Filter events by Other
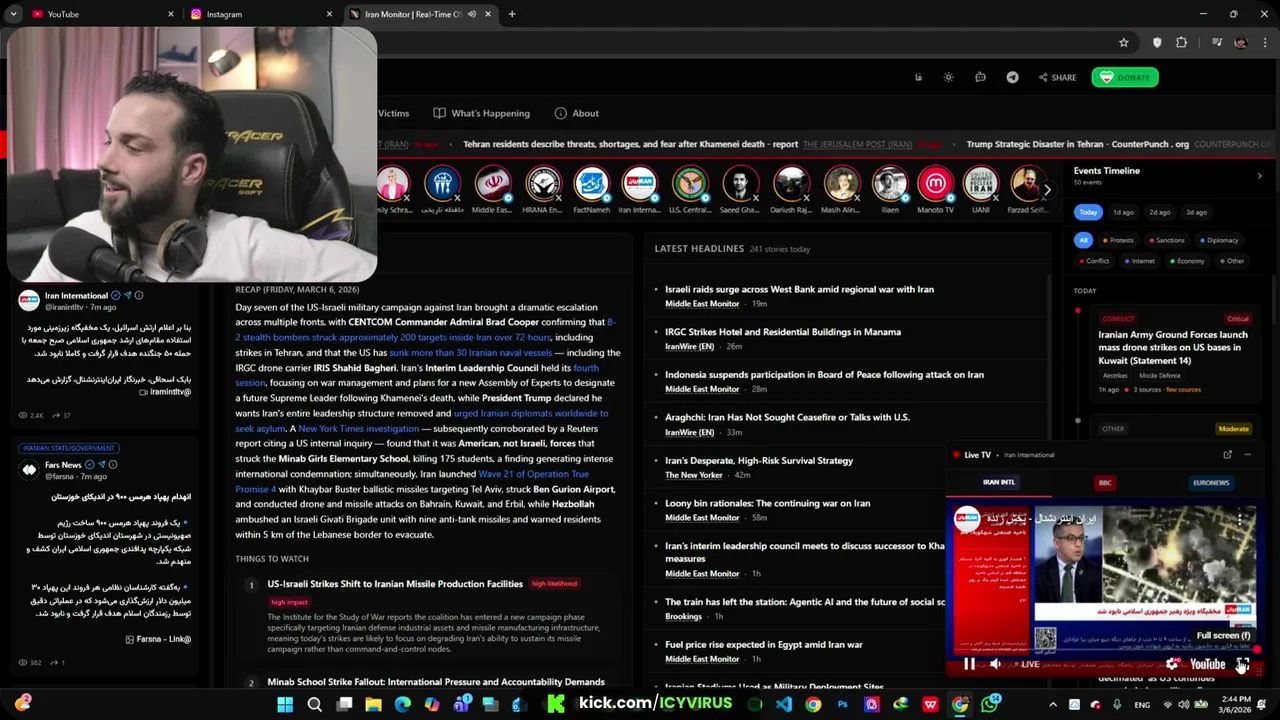This screenshot has width=1280, height=720. [x=1232, y=261]
